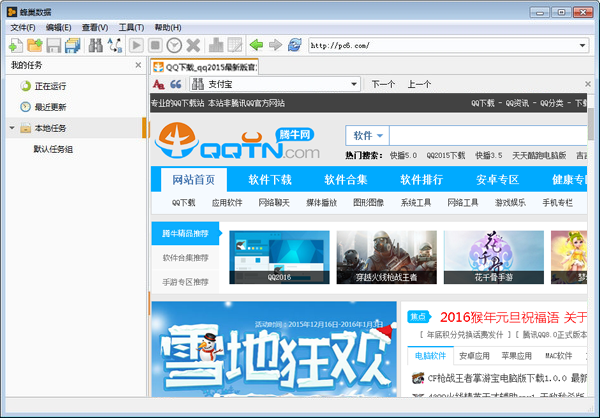The image size is (600, 418).
Task: Click the red font style icon
Action: point(158,85)
